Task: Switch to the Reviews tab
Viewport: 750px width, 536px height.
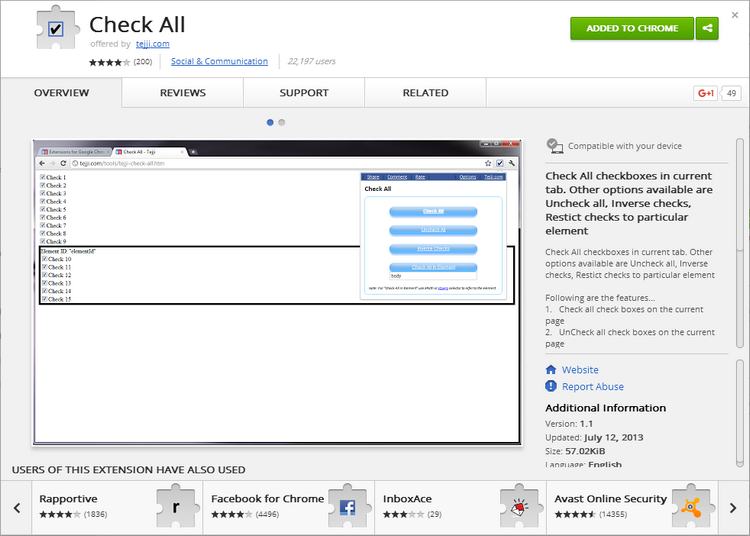Action: pos(183,93)
